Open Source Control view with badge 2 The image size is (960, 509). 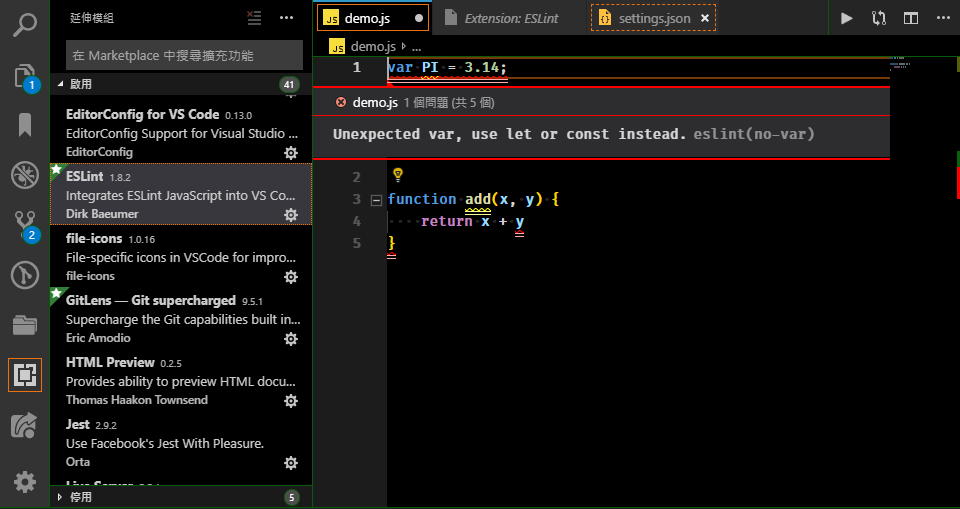click(x=24, y=225)
